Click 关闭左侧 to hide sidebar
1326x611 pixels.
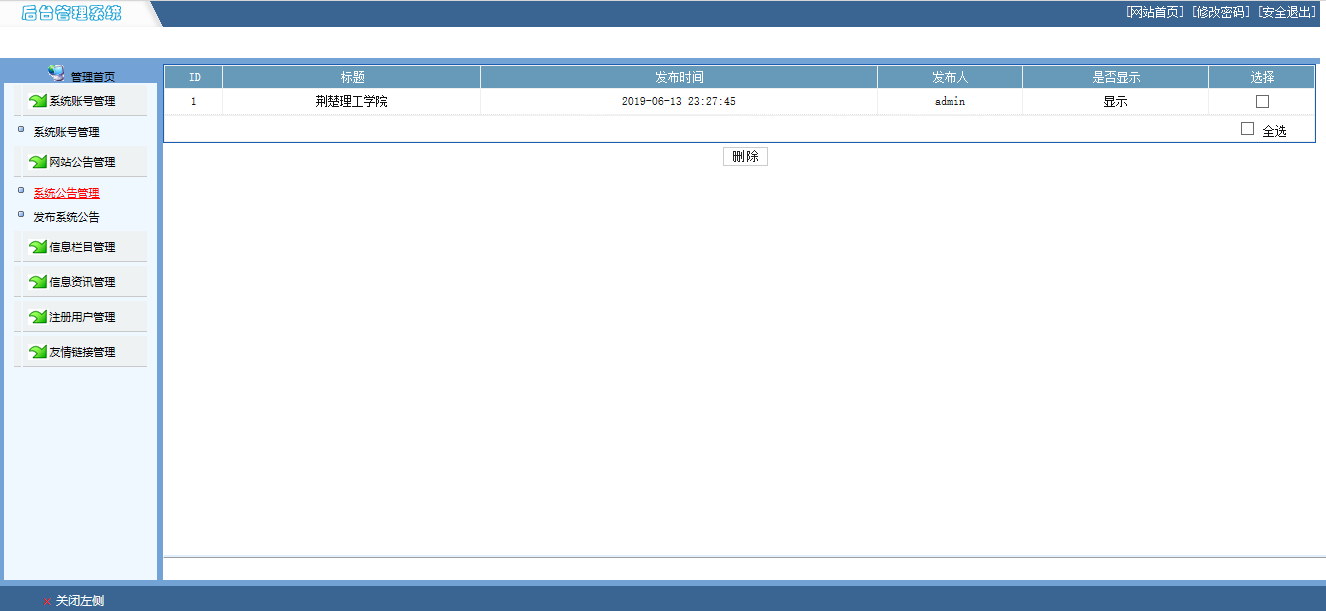pos(80,601)
